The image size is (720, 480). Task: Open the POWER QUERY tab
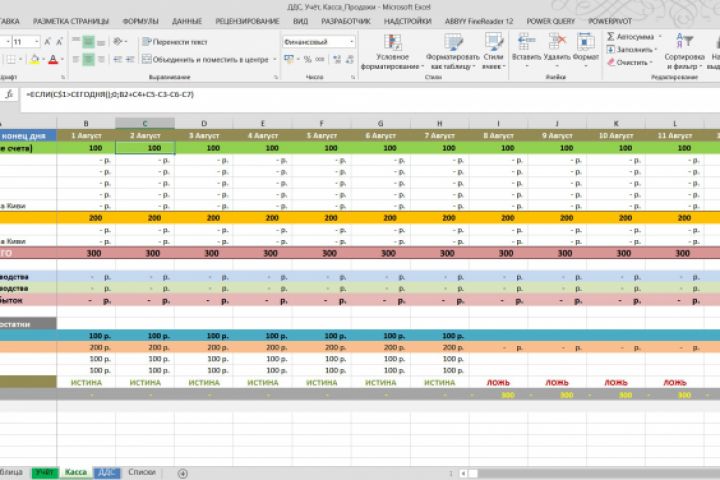[550, 21]
